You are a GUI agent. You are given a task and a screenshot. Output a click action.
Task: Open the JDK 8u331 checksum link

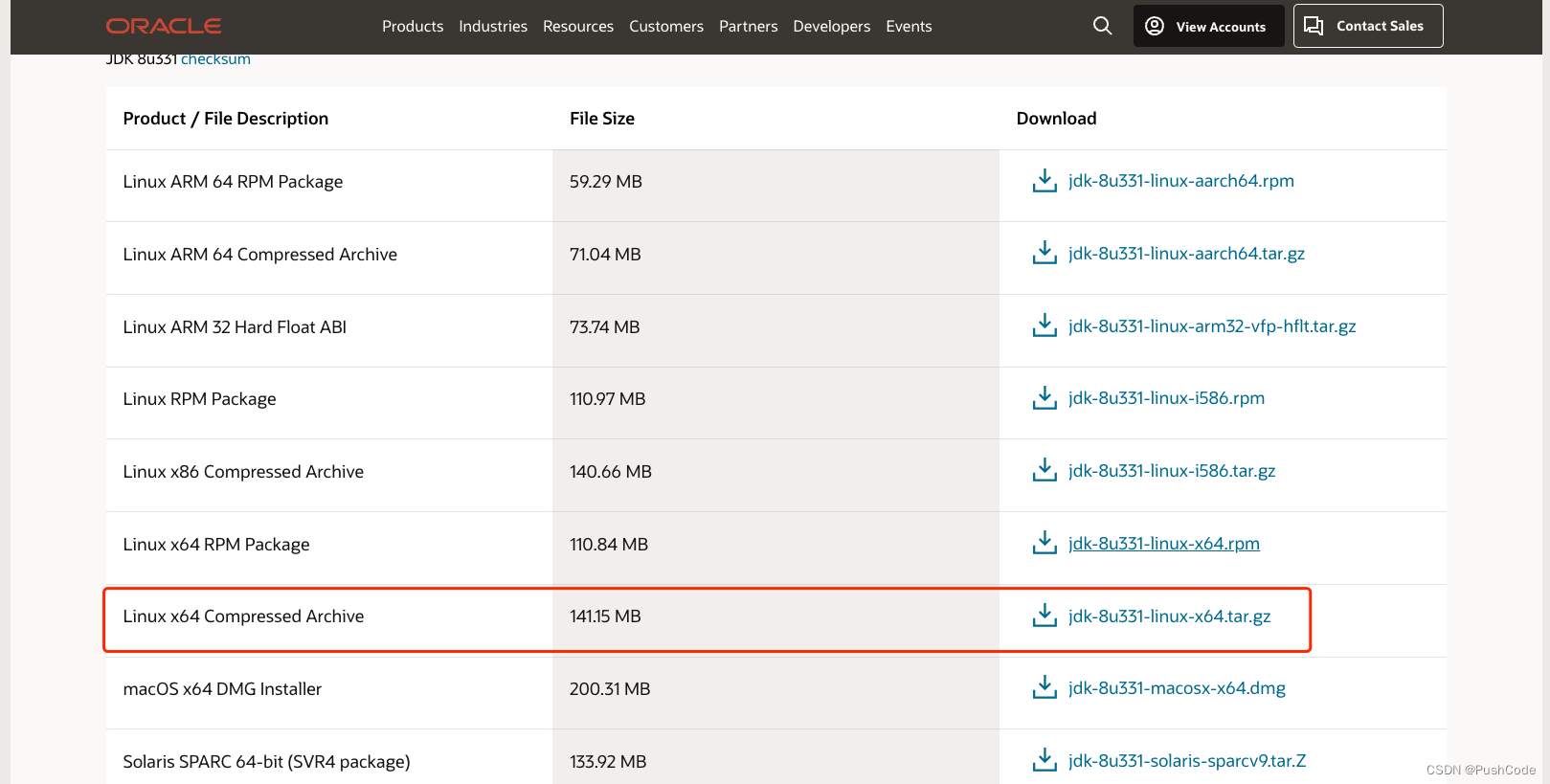click(215, 59)
